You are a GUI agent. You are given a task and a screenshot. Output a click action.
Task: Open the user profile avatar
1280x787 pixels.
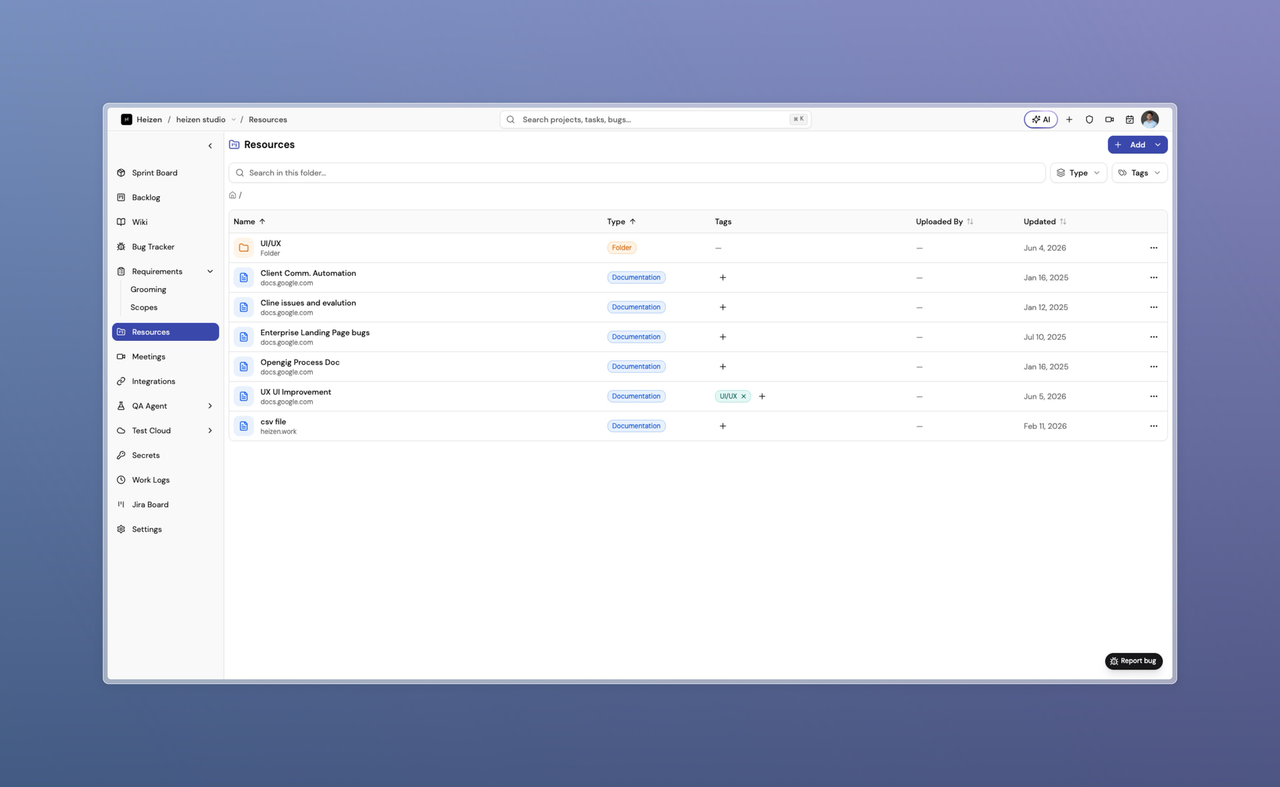[x=1150, y=119]
